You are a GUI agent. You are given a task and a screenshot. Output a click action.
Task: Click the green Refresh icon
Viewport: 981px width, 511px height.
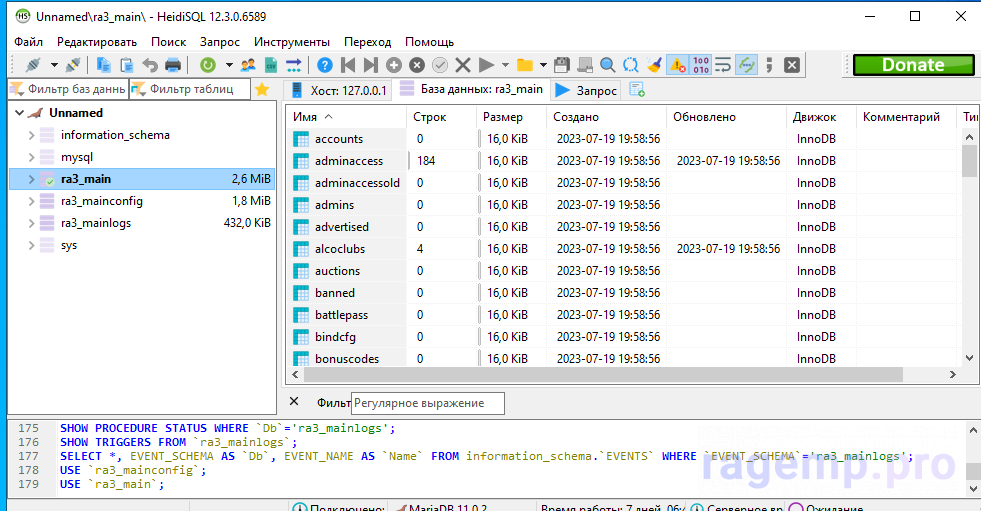pos(208,65)
